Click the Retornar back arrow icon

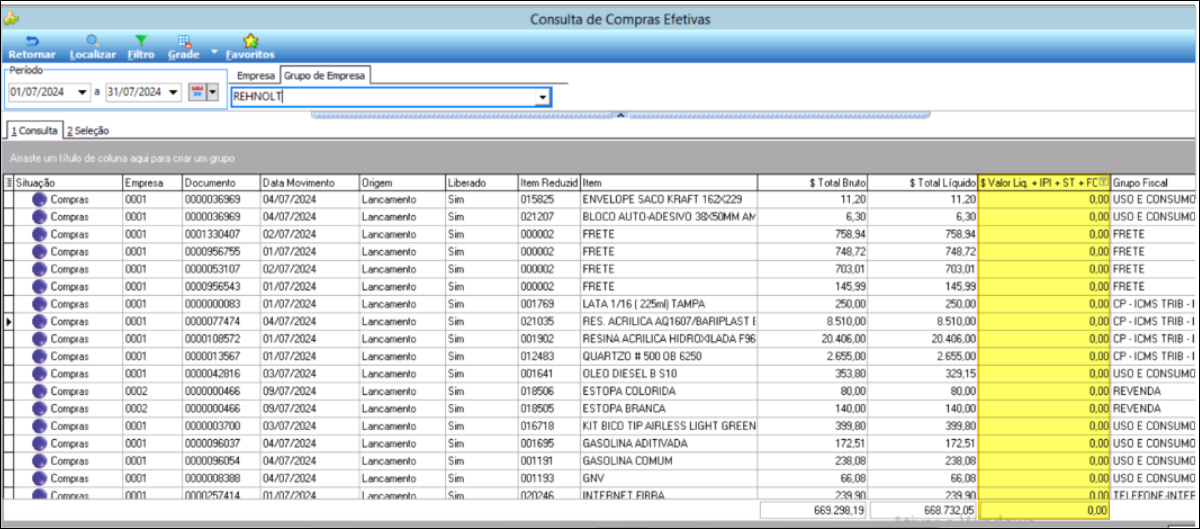click(x=31, y=40)
